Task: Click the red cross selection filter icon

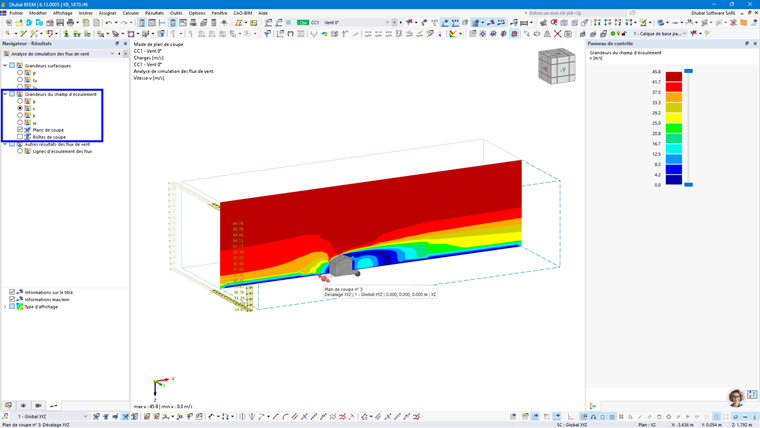Action: tap(410, 23)
